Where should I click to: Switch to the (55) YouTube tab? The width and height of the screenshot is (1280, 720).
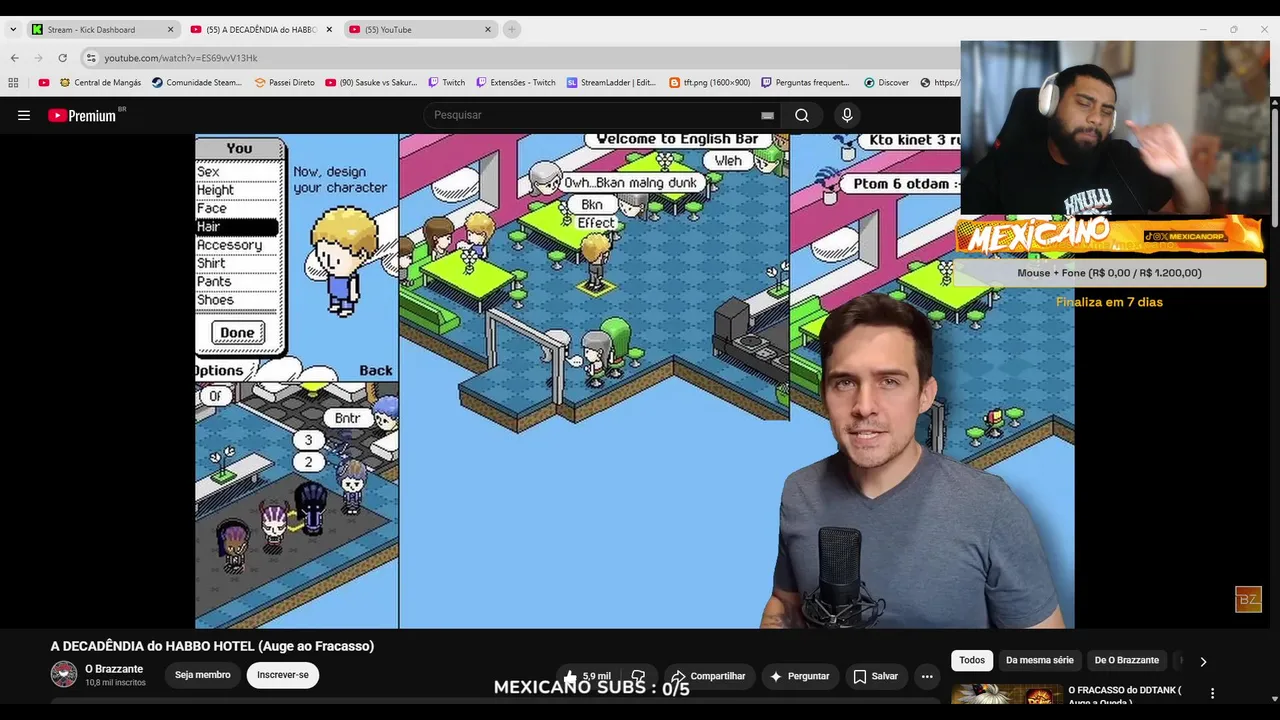[x=420, y=30]
